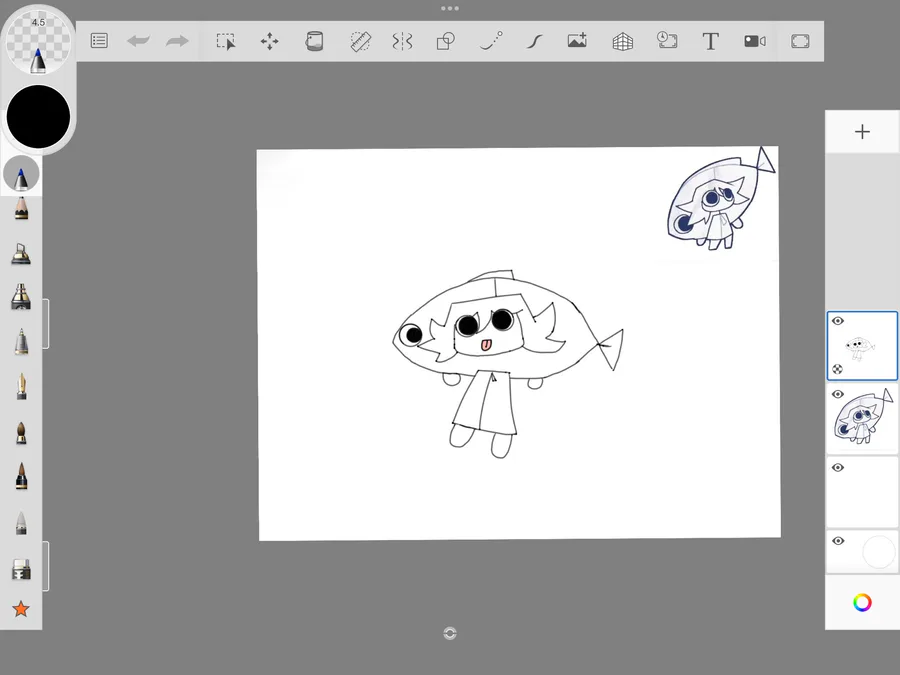Image resolution: width=900 pixels, height=675 pixels.
Task: Pick the airbrush in brush palette
Action: tap(21, 254)
